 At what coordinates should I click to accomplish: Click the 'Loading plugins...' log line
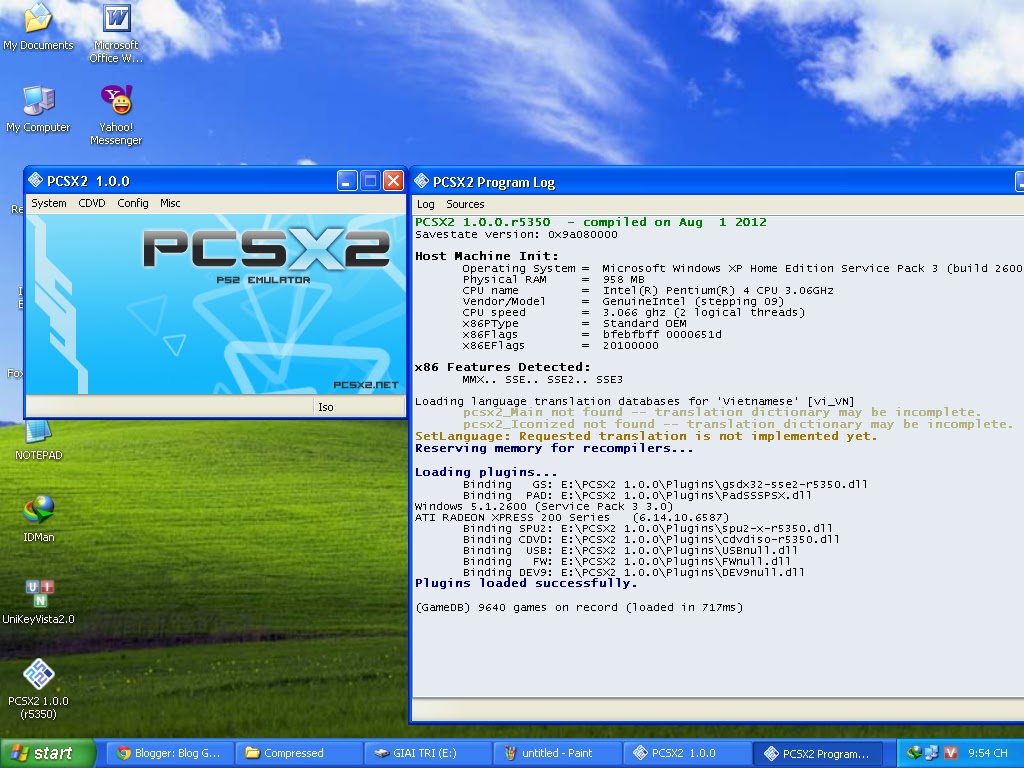click(486, 472)
